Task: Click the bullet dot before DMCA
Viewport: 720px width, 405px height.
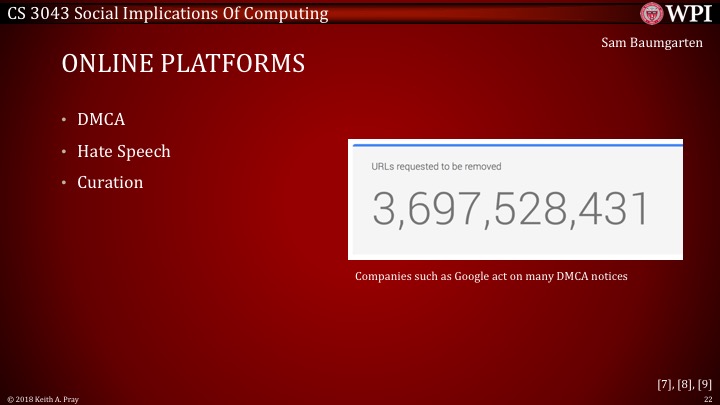Action: (x=63, y=120)
